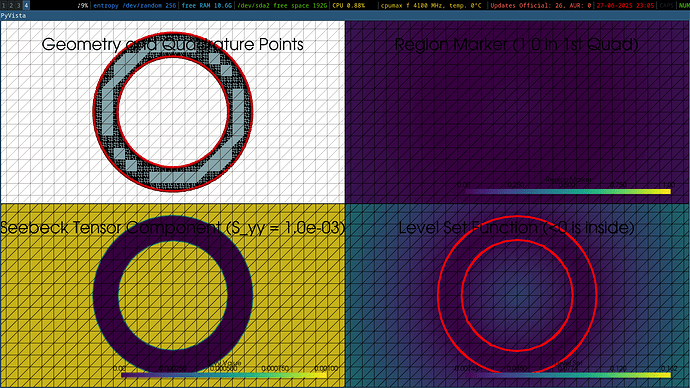690x388 pixels.
Task: Click the PyVista window title bar
Action: coord(345,15)
